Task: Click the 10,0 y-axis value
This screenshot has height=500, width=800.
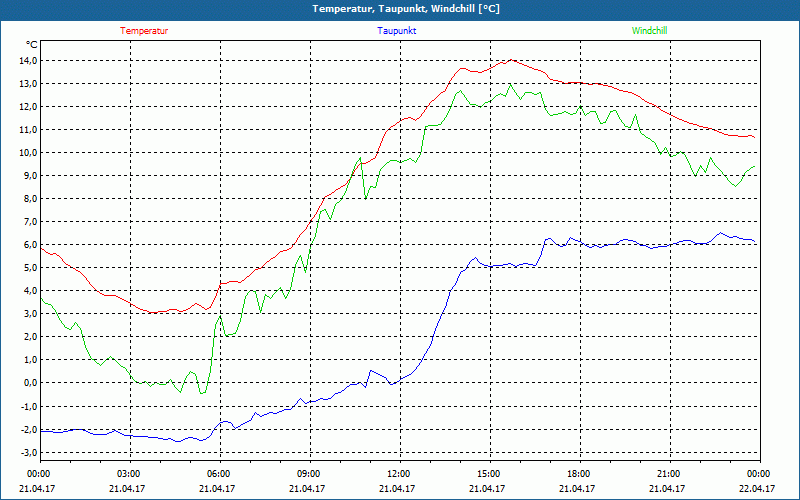Action: coord(29,153)
